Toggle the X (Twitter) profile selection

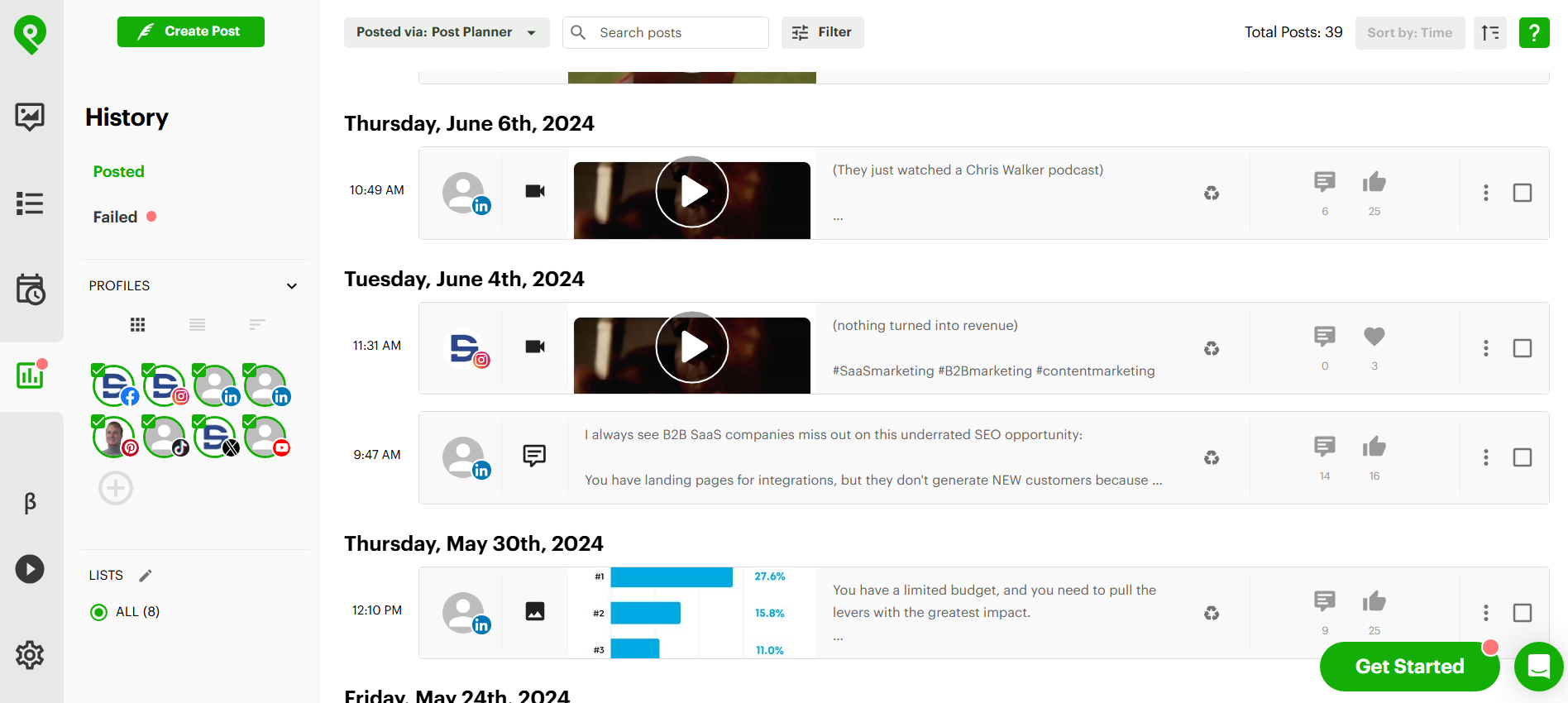tap(216, 437)
